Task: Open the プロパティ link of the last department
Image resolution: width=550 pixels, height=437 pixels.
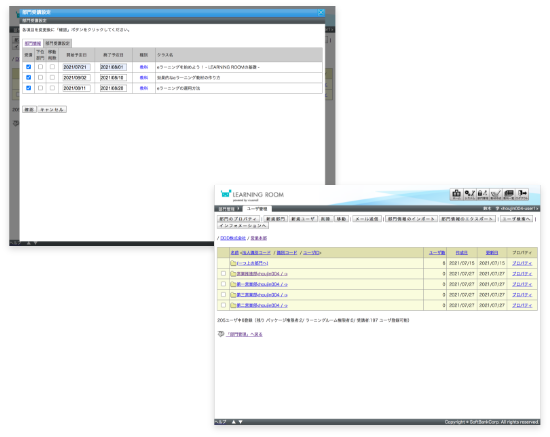Action: (x=522, y=305)
